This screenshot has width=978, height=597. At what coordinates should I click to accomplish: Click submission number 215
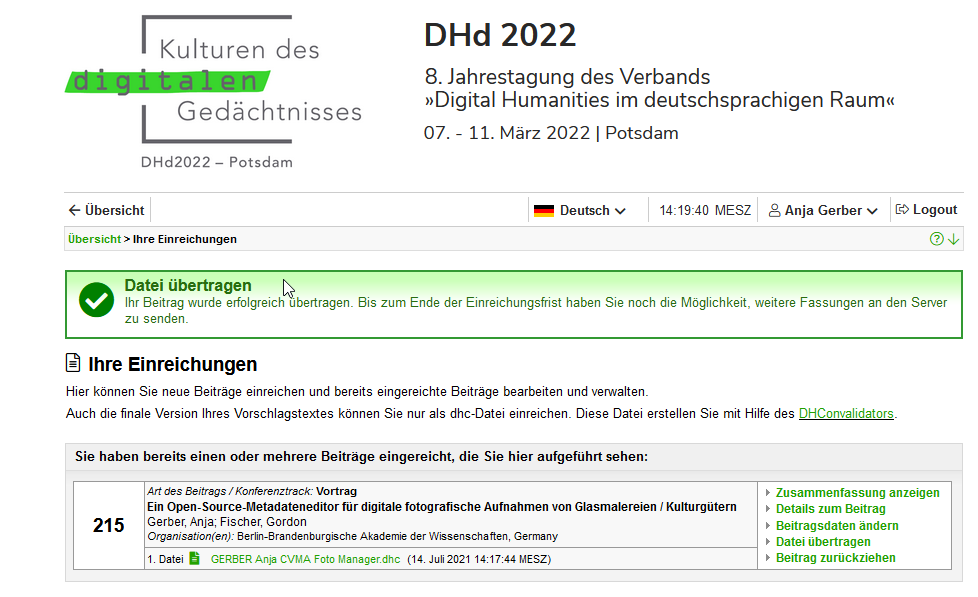pos(109,525)
